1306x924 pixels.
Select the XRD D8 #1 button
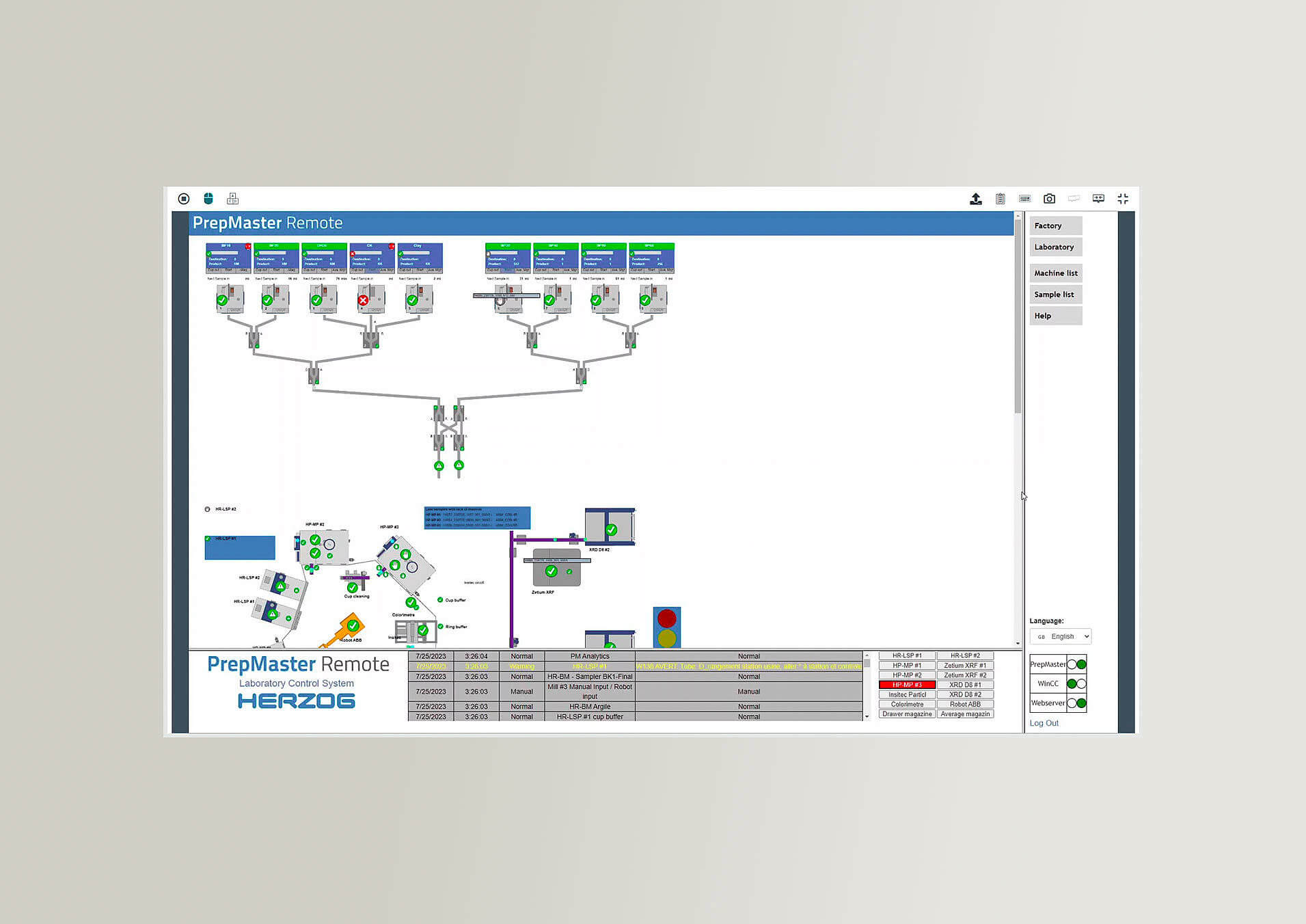(x=965, y=685)
